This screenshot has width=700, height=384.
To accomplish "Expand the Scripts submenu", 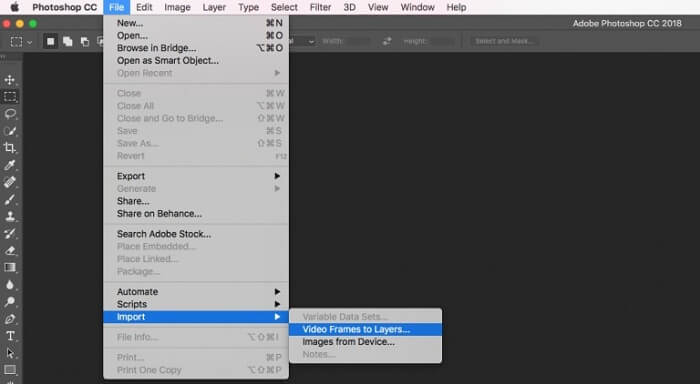I will click(196, 304).
